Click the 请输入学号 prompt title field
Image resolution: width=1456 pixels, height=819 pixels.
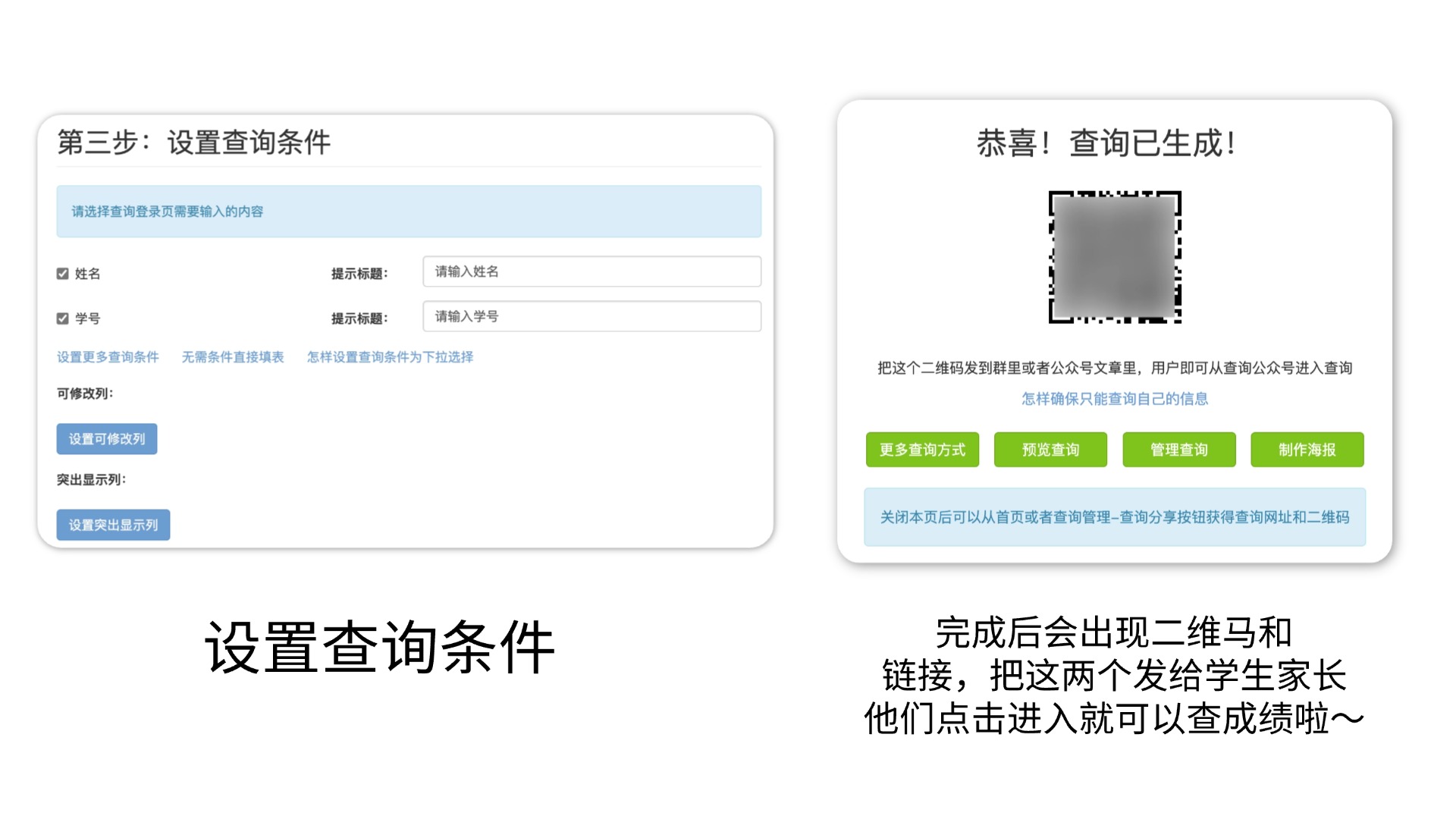tap(591, 316)
